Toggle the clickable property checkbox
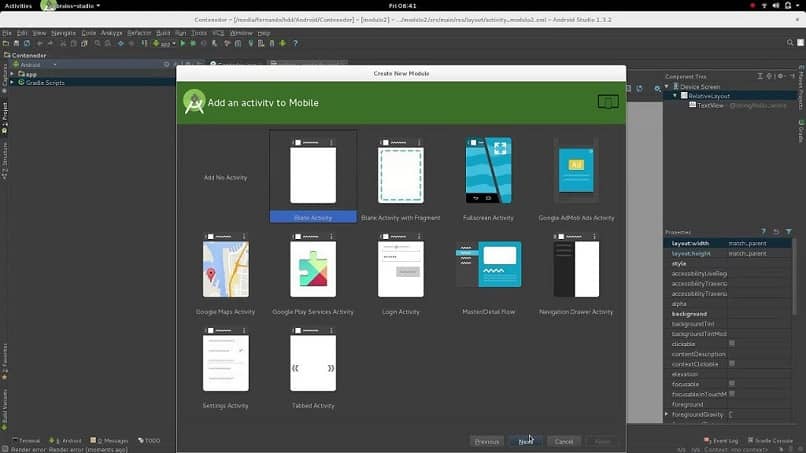Viewport: 806px width, 453px height. 731,343
